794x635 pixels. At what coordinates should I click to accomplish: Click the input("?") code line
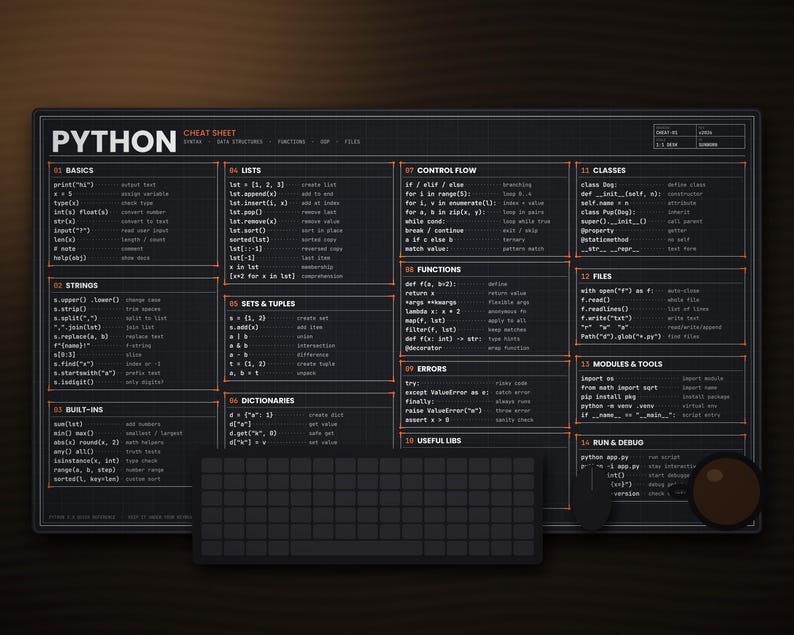(x=72, y=230)
